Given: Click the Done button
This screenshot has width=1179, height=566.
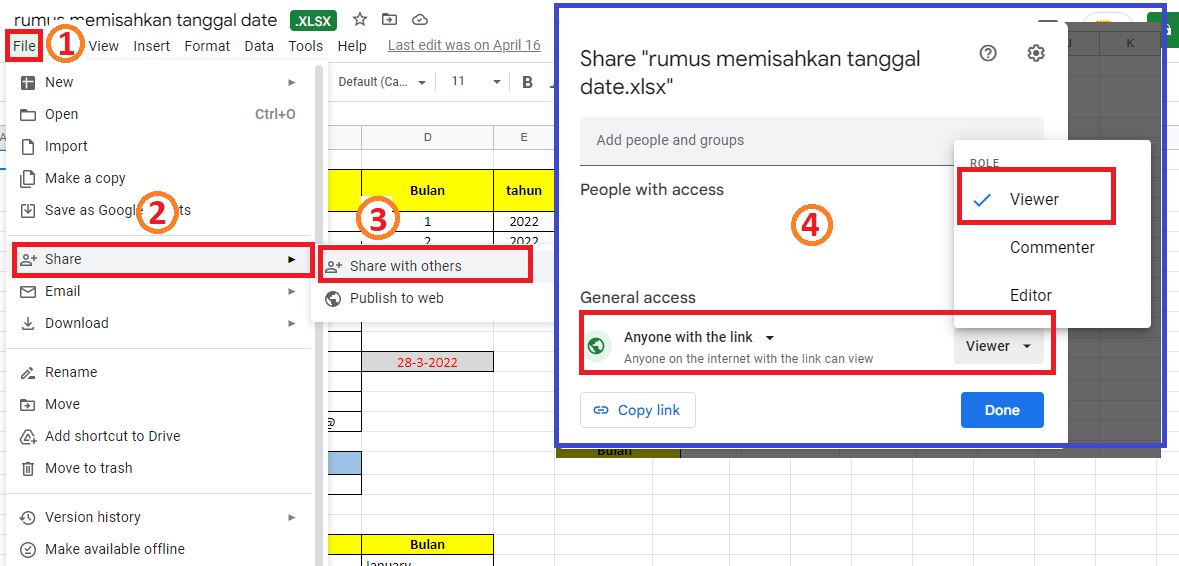Looking at the screenshot, I should coord(1002,410).
